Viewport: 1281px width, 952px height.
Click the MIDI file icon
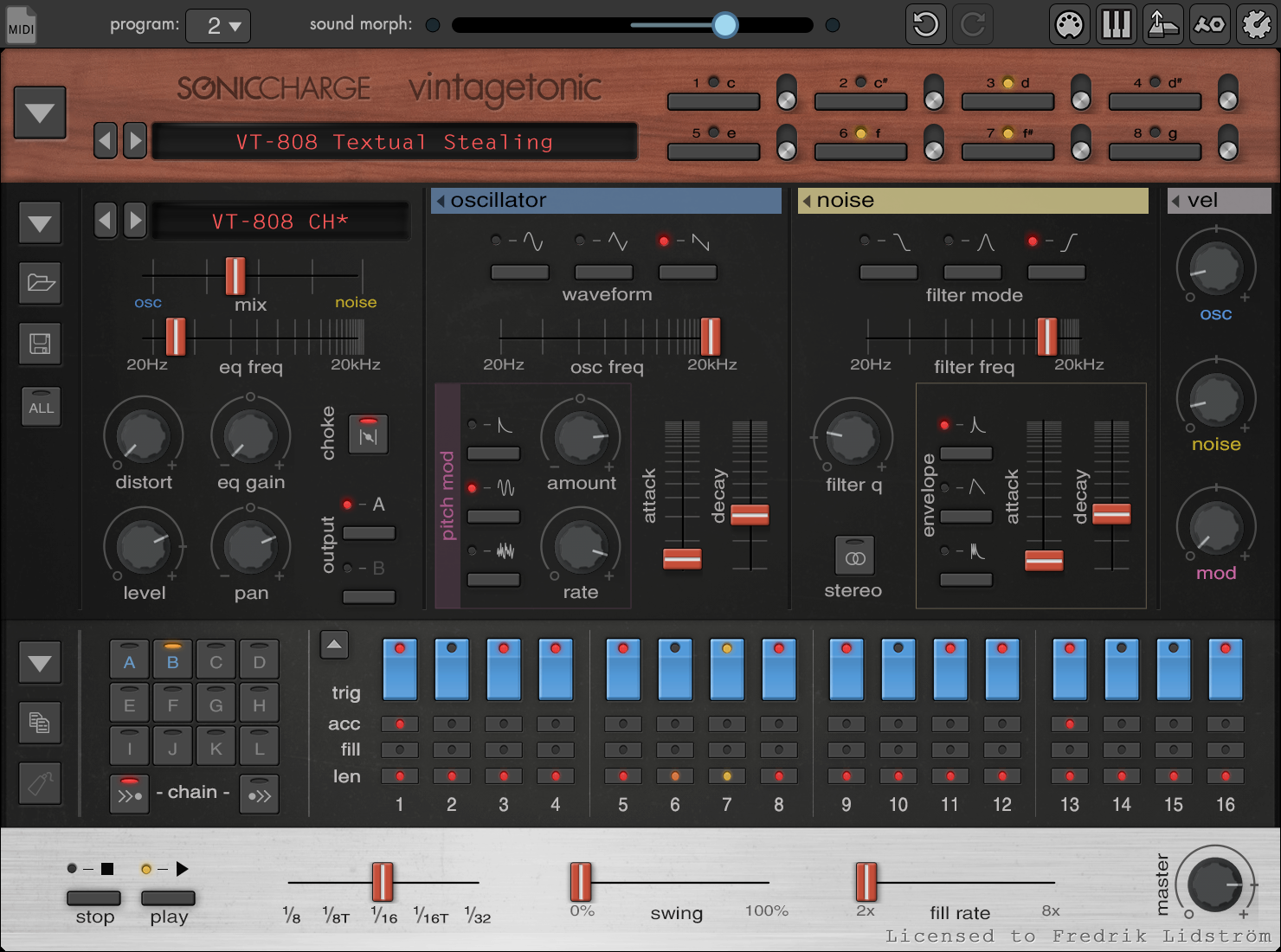tap(21, 24)
